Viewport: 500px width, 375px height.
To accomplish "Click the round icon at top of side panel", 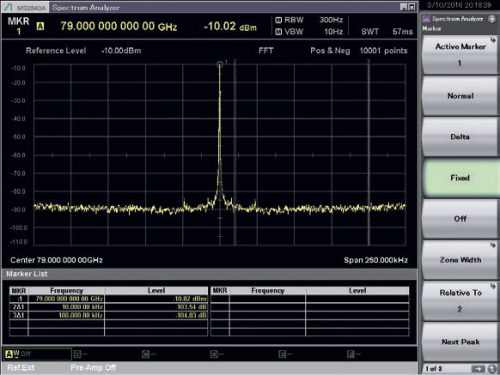I will click(492, 19).
